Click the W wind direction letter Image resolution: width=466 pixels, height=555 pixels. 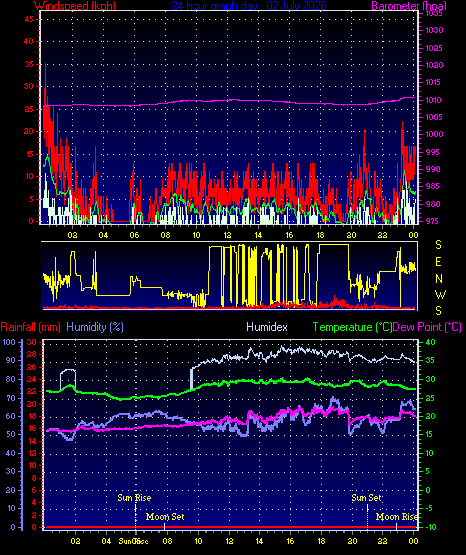coord(440,294)
